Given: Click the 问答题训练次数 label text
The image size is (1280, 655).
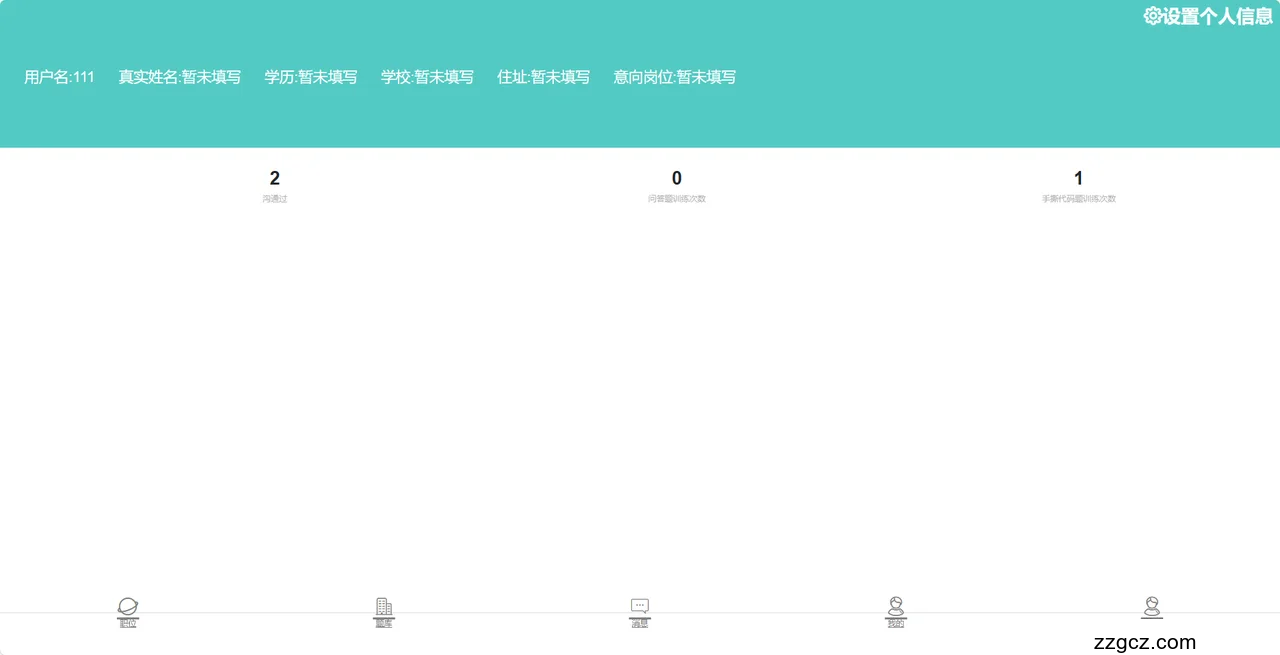Looking at the screenshot, I should point(677,199).
